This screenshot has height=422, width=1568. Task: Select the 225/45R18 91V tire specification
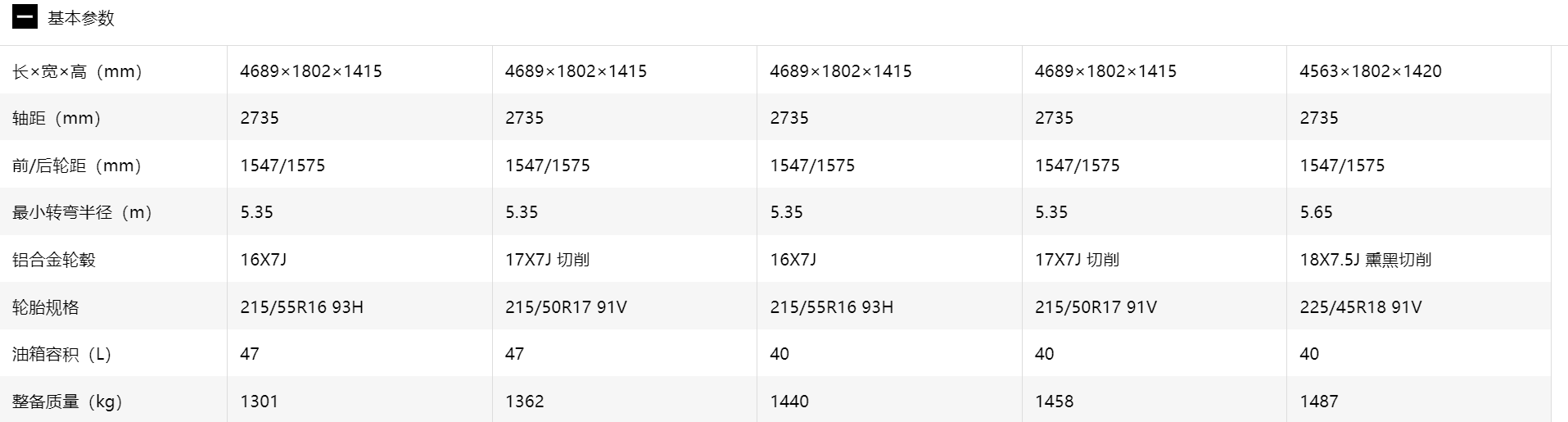click(1360, 307)
